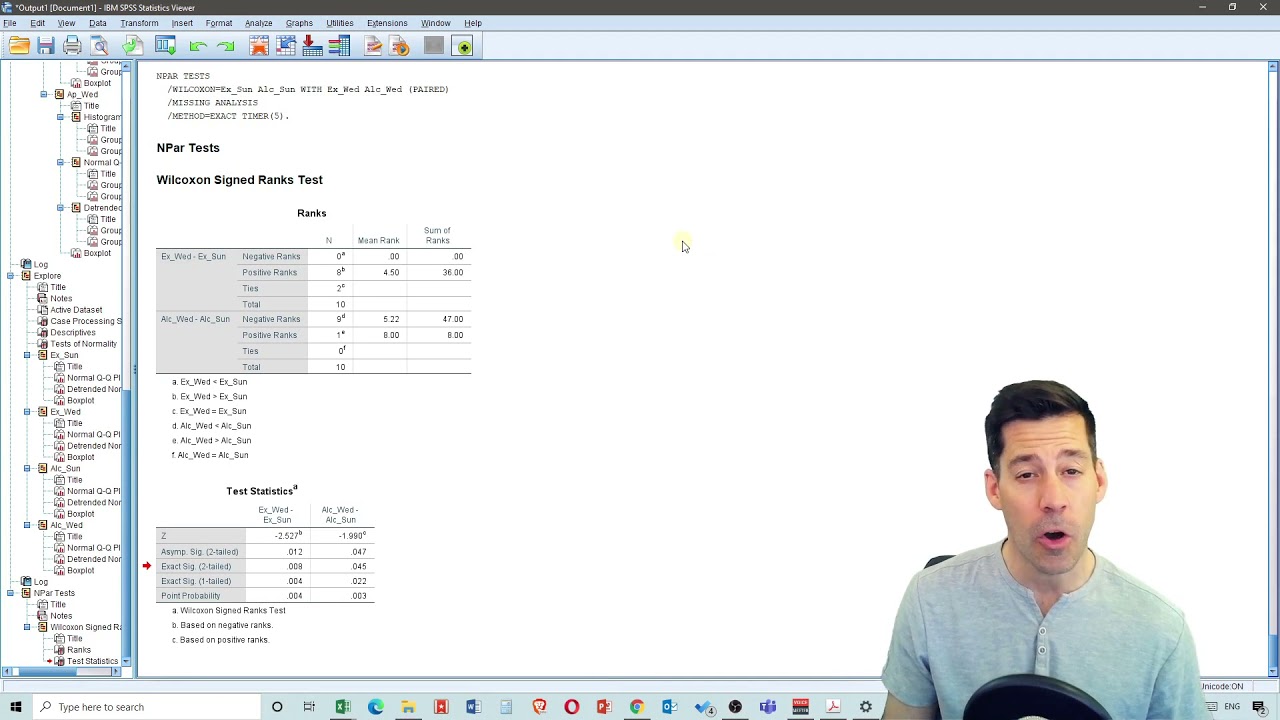Open the Analyze menu
1280x720 pixels.
258,23
